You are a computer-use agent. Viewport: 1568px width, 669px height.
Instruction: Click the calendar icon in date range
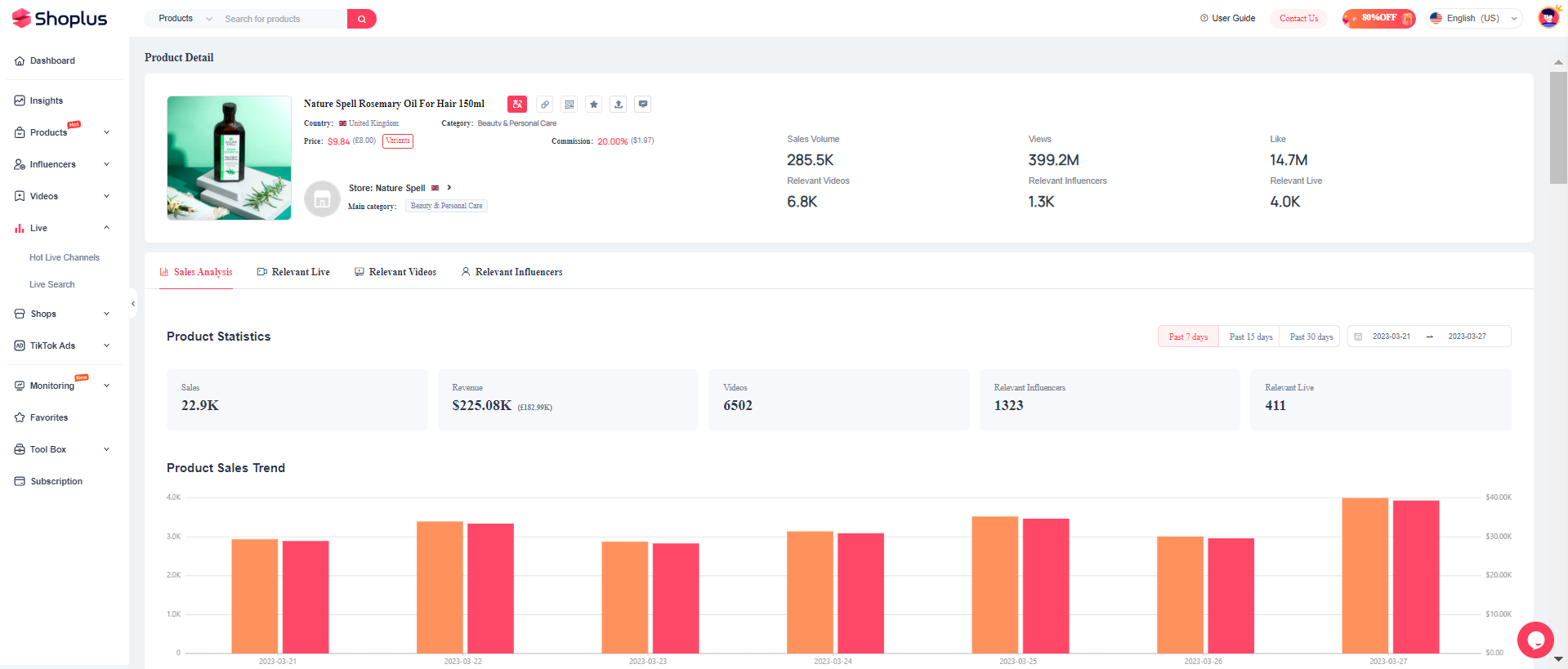click(x=1358, y=337)
